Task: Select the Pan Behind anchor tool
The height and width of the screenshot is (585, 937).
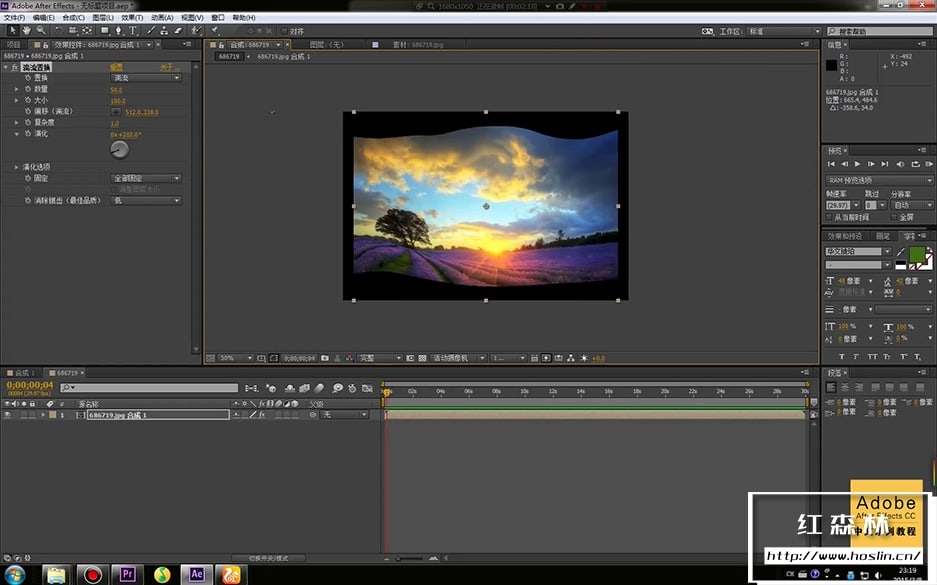Action: [87, 30]
